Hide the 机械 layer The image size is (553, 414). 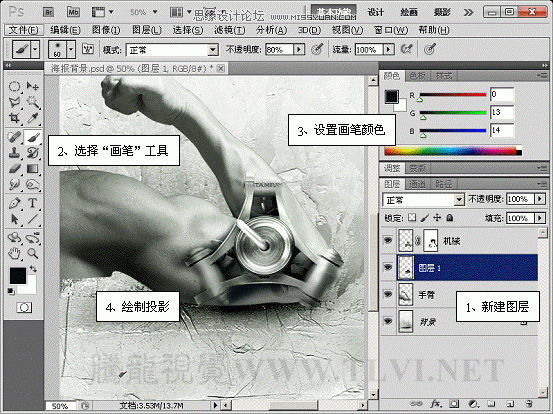388,241
